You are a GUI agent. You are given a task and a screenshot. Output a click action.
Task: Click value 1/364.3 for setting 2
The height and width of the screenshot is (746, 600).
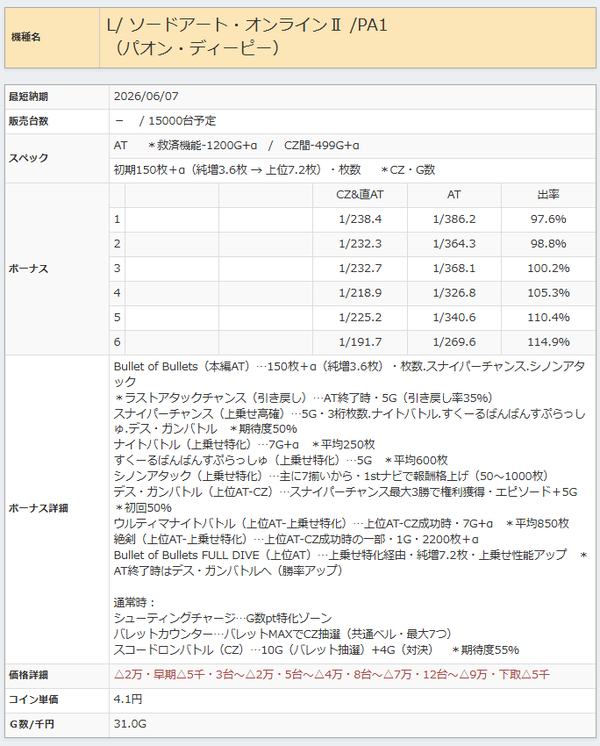(x=454, y=244)
